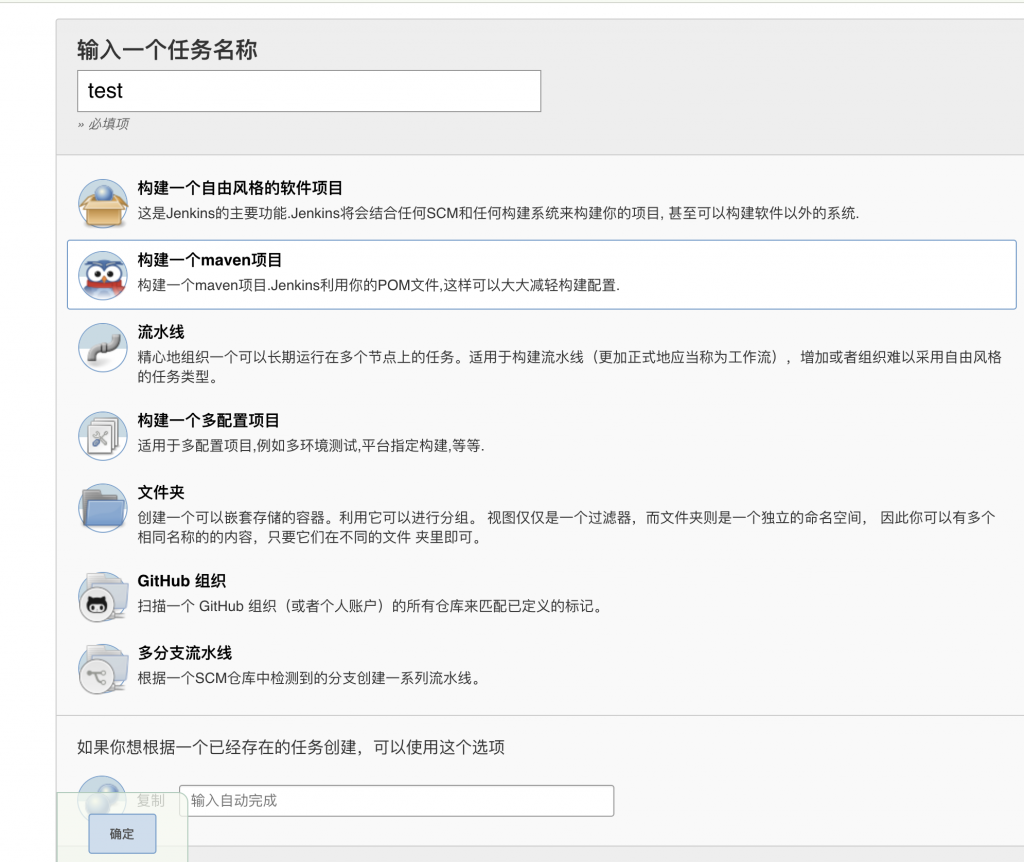Click the 必填项 required field note
Viewport: 1024px width, 862px height.
pos(105,122)
